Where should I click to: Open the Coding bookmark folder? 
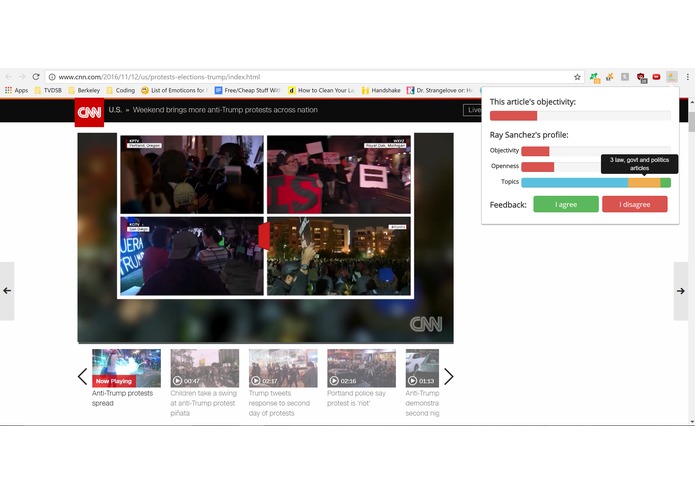[121, 90]
